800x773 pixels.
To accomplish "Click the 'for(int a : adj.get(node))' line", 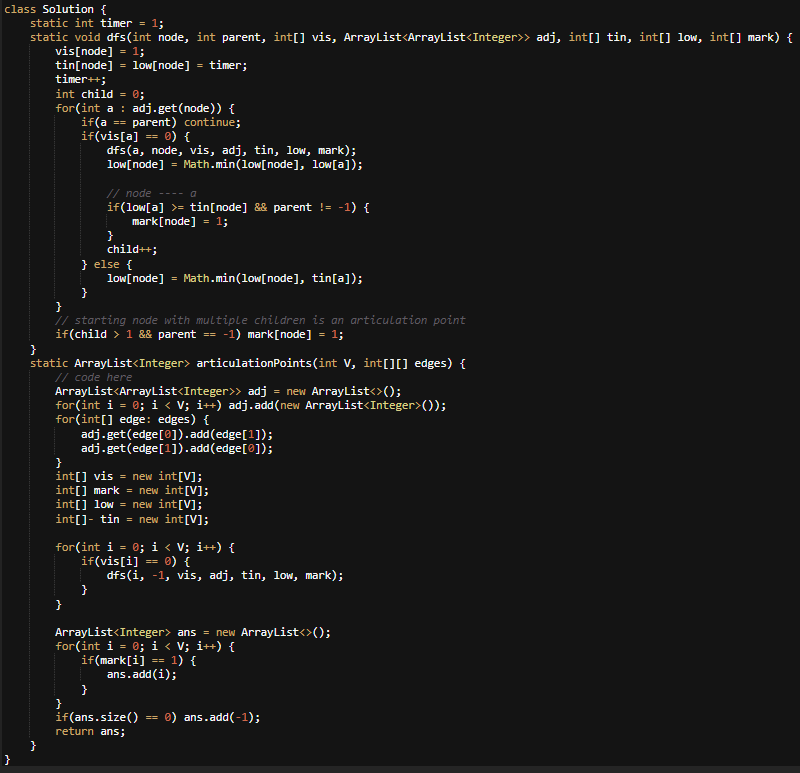I will (145, 109).
